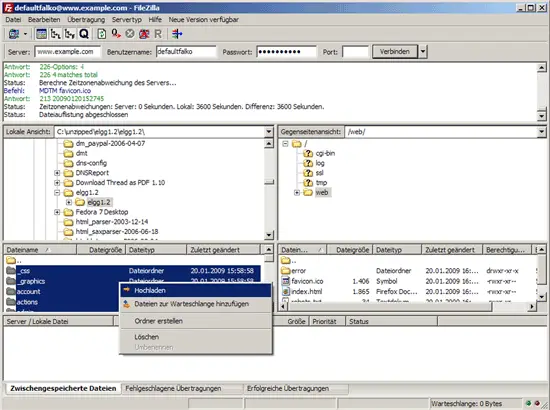The width and height of the screenshot is (550, 410).
Task: Choose Dateien zur Warteschlange hinzufügen
Action: tap(196, 304)
